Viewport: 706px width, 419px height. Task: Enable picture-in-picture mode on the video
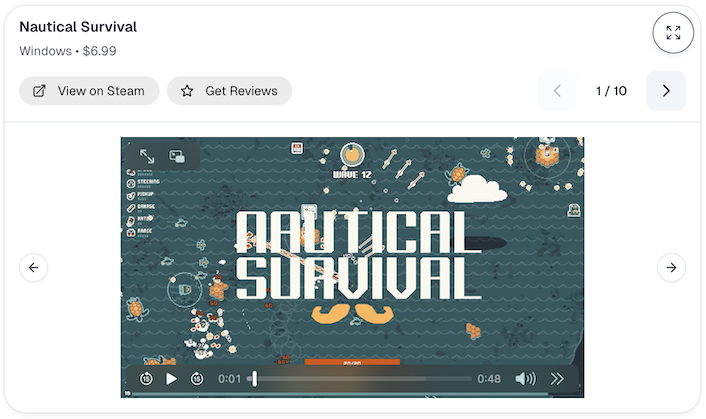click(177, 157)
